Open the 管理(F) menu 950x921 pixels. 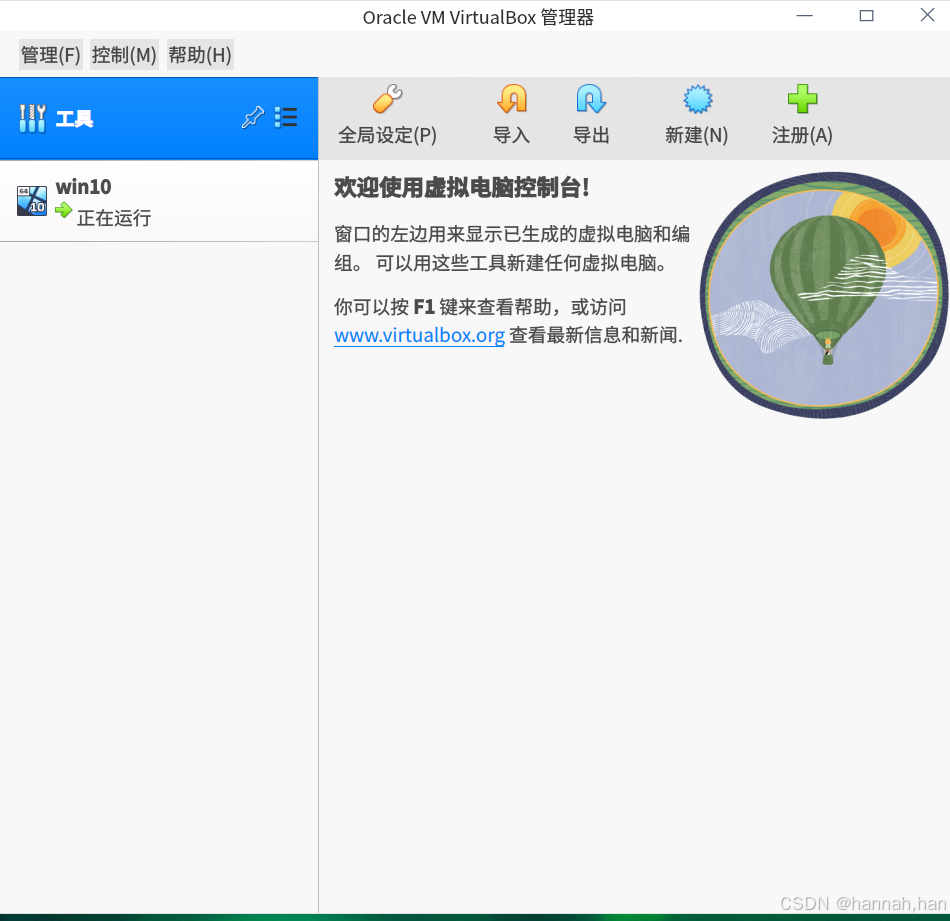(51, 55)
